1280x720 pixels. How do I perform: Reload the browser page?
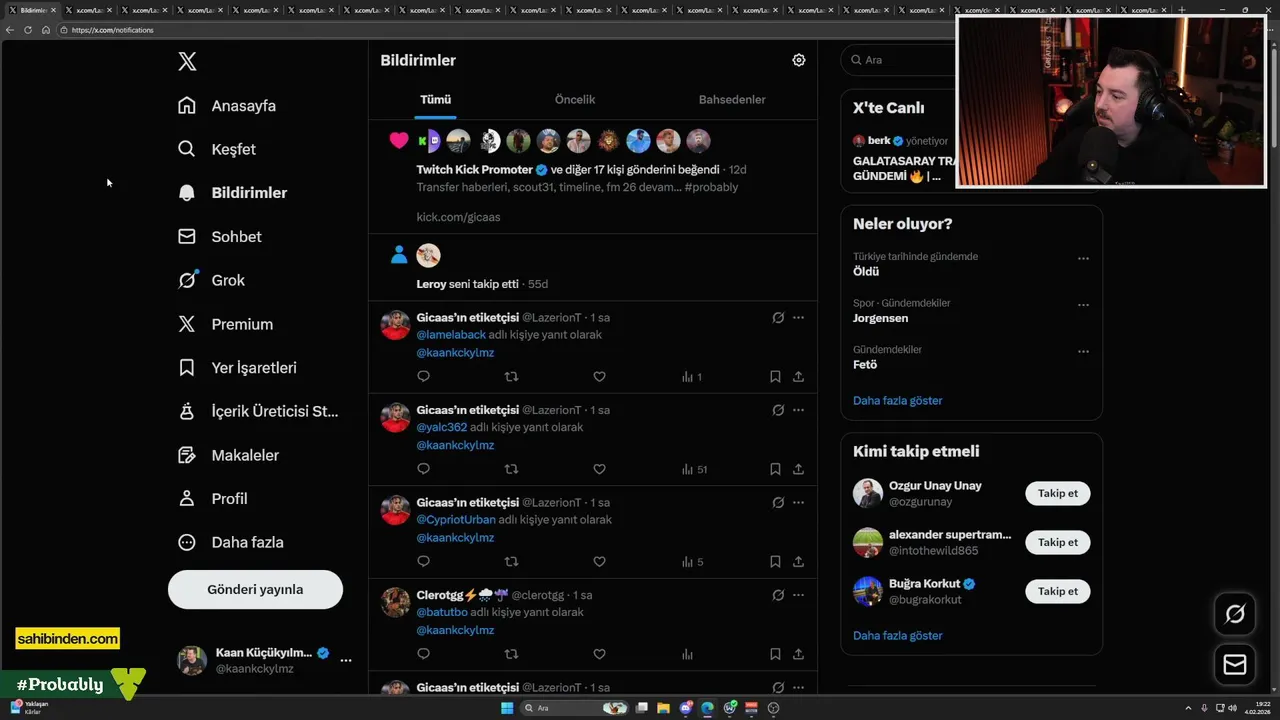28,30
